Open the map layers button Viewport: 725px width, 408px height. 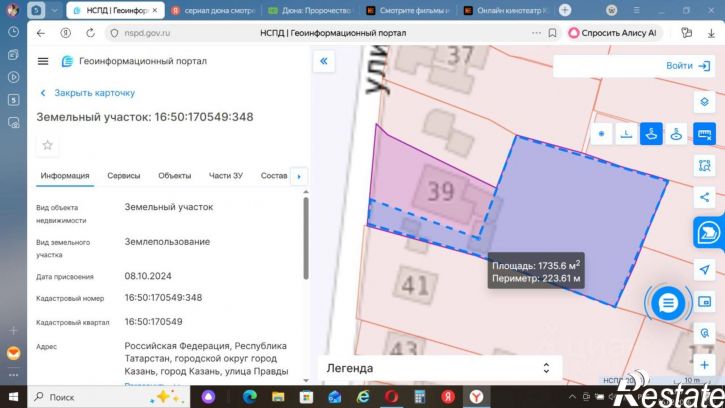[x=704, y=102]
